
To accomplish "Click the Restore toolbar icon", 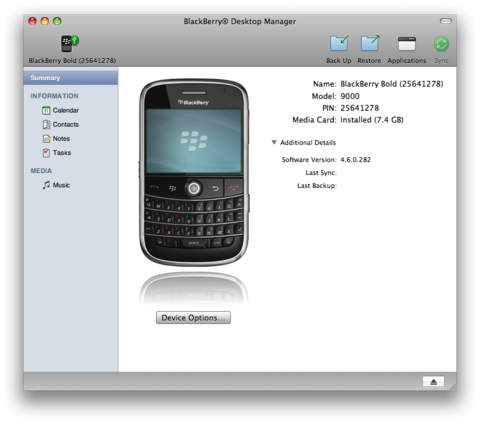I will point(370,43).
